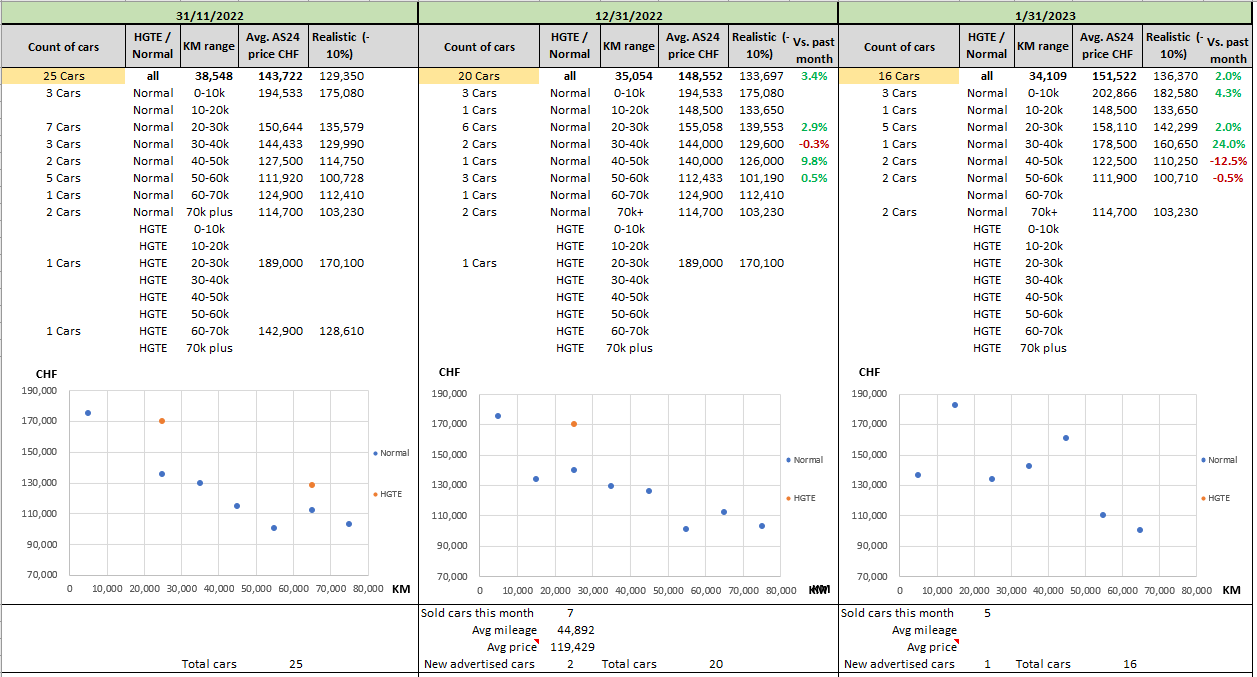Select the yellow highlighted "25 Cars" cell
The width and height of the screenshot is (1257, 677).
click(63, 76)
